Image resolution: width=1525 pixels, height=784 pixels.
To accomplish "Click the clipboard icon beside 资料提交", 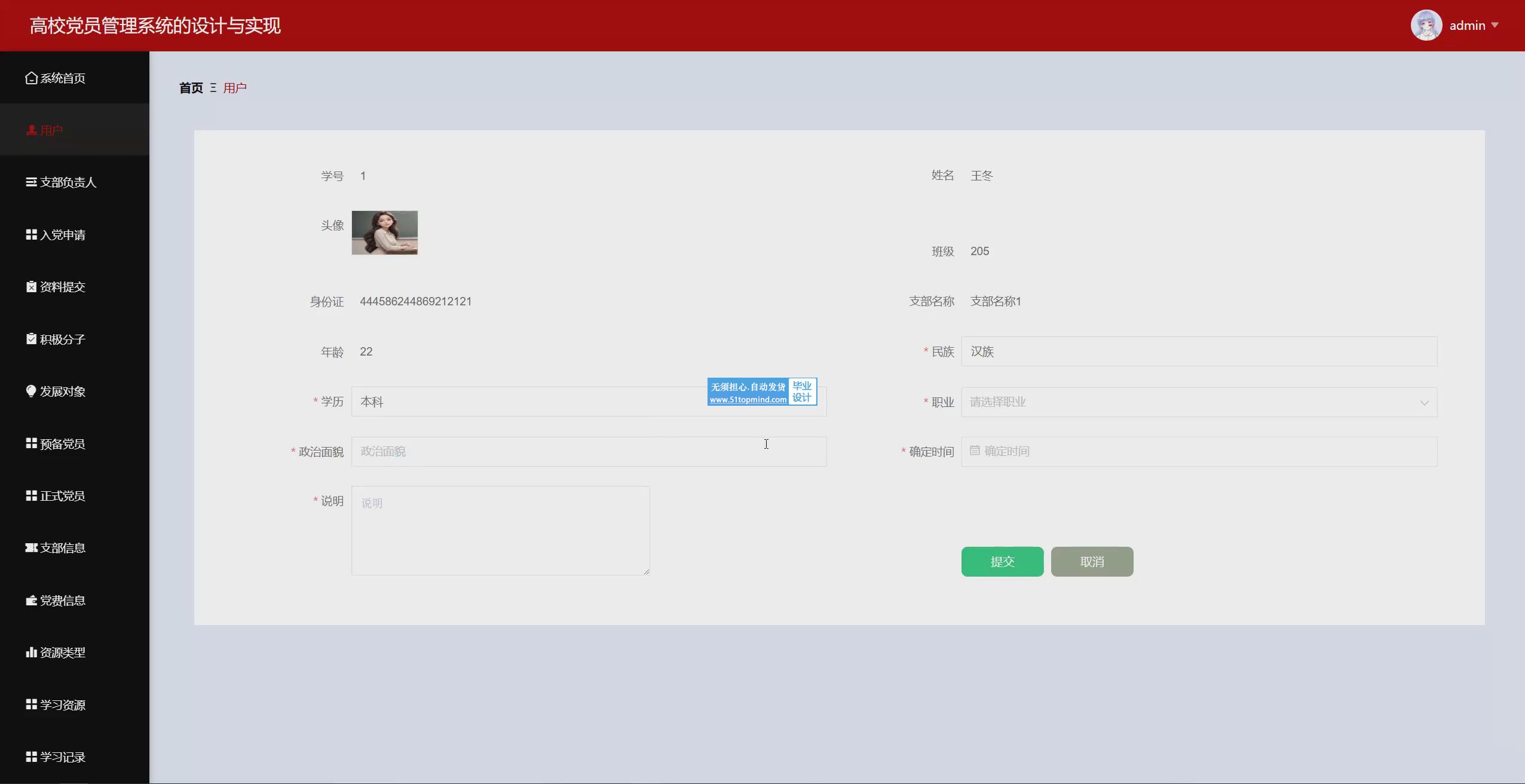I will point(31,287).
